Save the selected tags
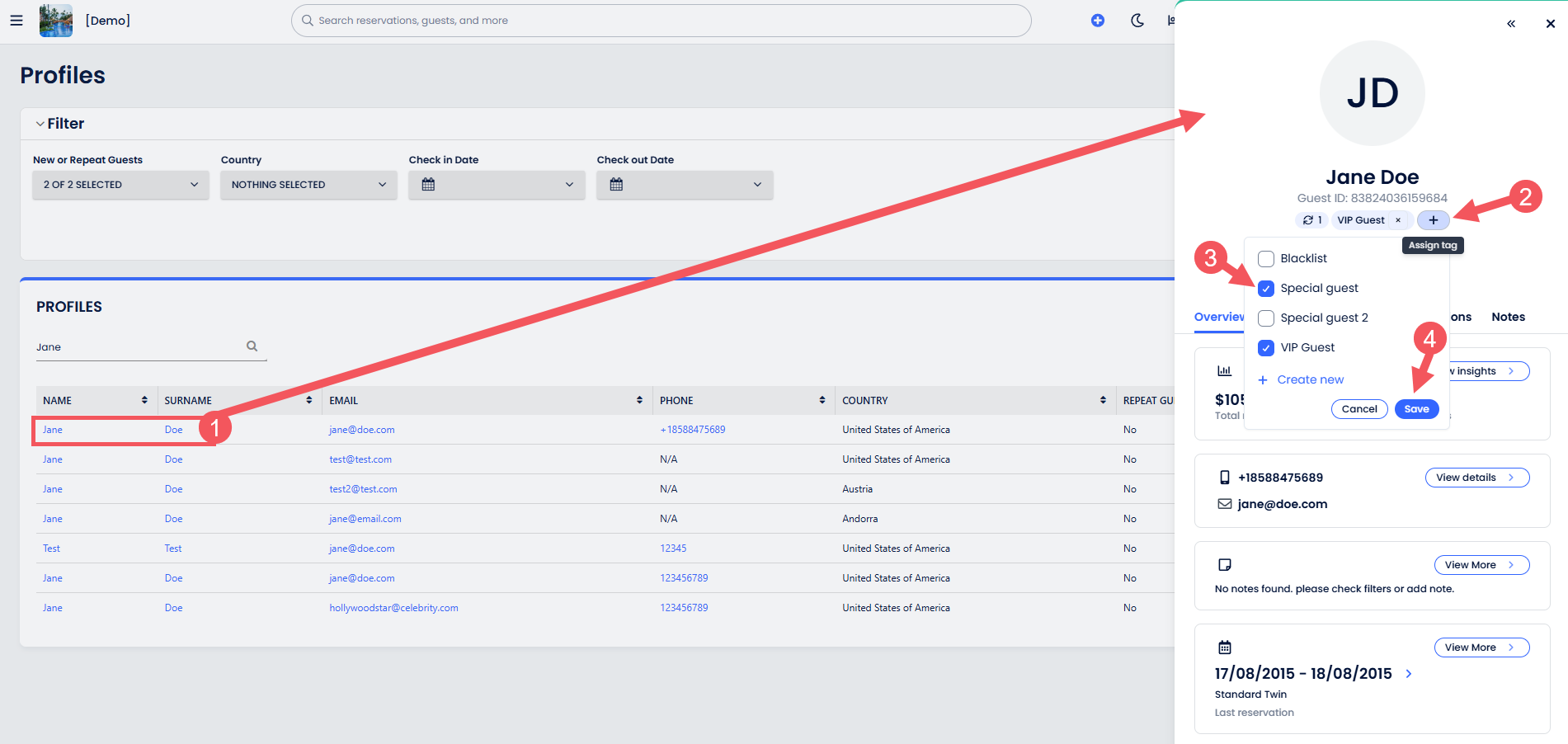 pyautogui.click(x=1416, y=409)
